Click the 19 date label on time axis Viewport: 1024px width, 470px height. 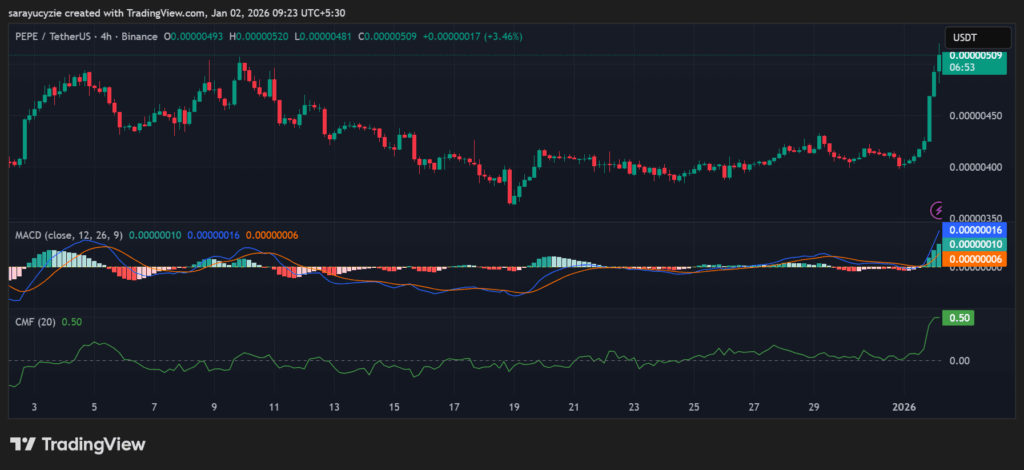point(514,407)
